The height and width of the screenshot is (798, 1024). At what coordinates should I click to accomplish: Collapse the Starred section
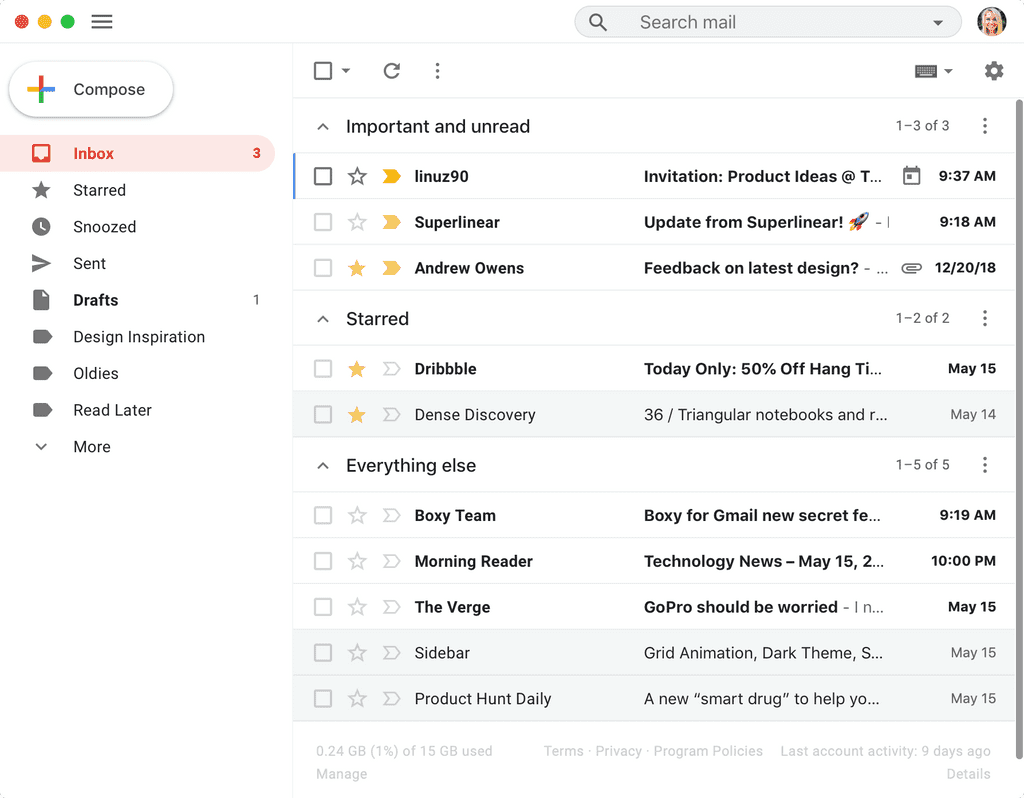click(323, 319)
